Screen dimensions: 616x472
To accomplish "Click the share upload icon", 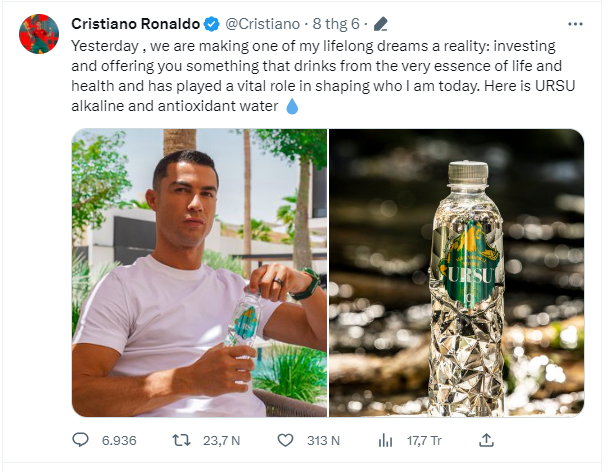I will 487,440.
